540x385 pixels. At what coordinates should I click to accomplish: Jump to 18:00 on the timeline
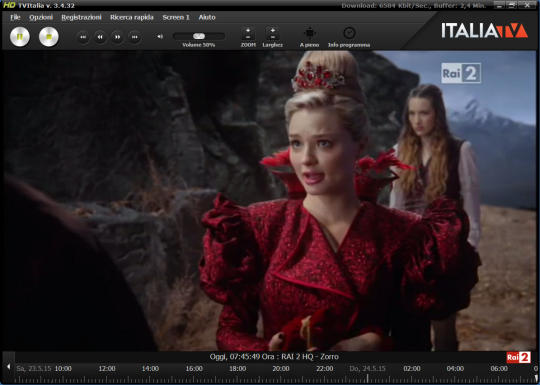click(x=238, y=368)
